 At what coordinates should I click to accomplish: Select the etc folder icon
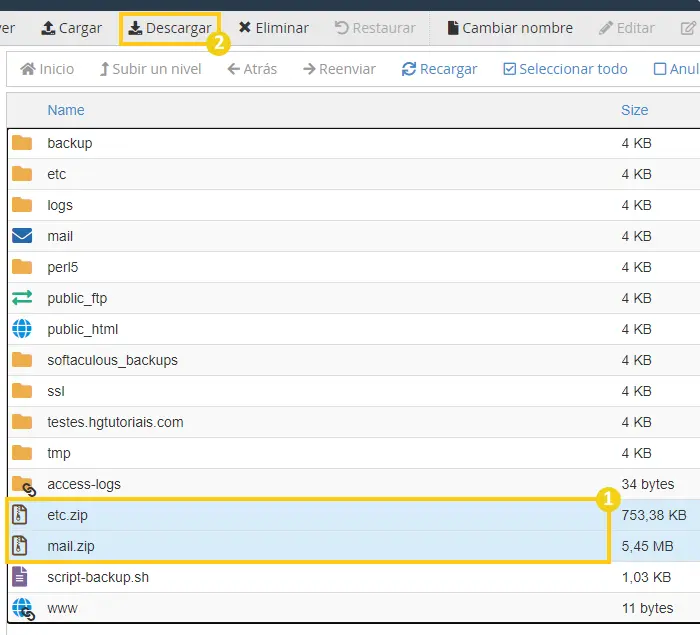click(x=22, y=174)
